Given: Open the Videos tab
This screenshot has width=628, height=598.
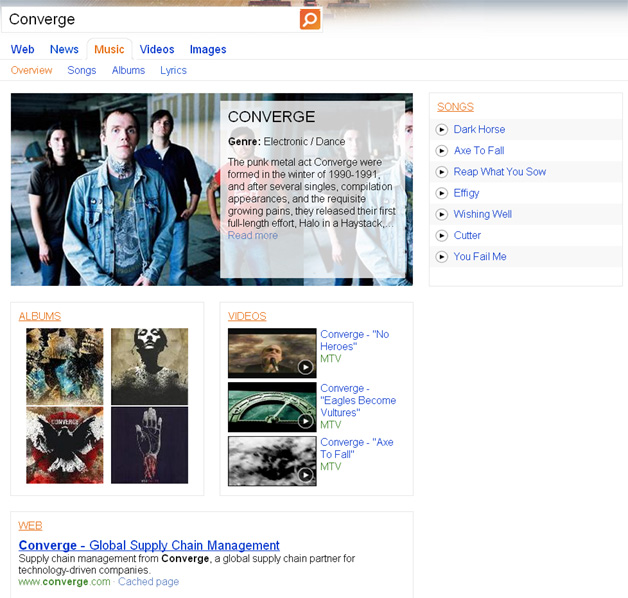Looking at the screenshot, I should 157,49.
